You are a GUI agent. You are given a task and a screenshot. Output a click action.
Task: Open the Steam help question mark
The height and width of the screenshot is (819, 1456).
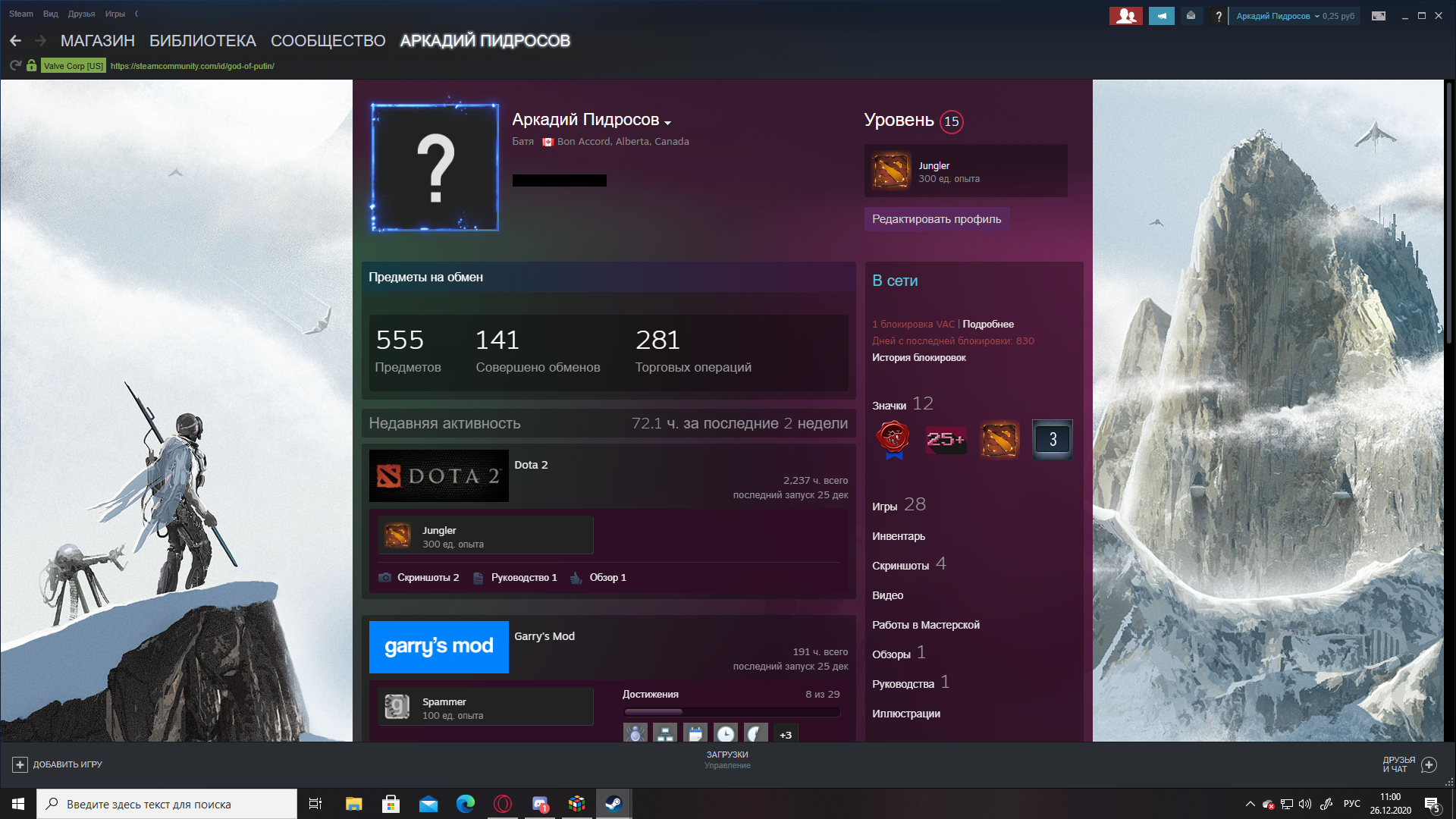[x=1219, y=16]
